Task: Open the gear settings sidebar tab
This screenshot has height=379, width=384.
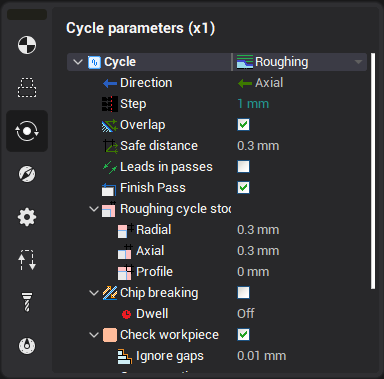Action: point(27,217)
